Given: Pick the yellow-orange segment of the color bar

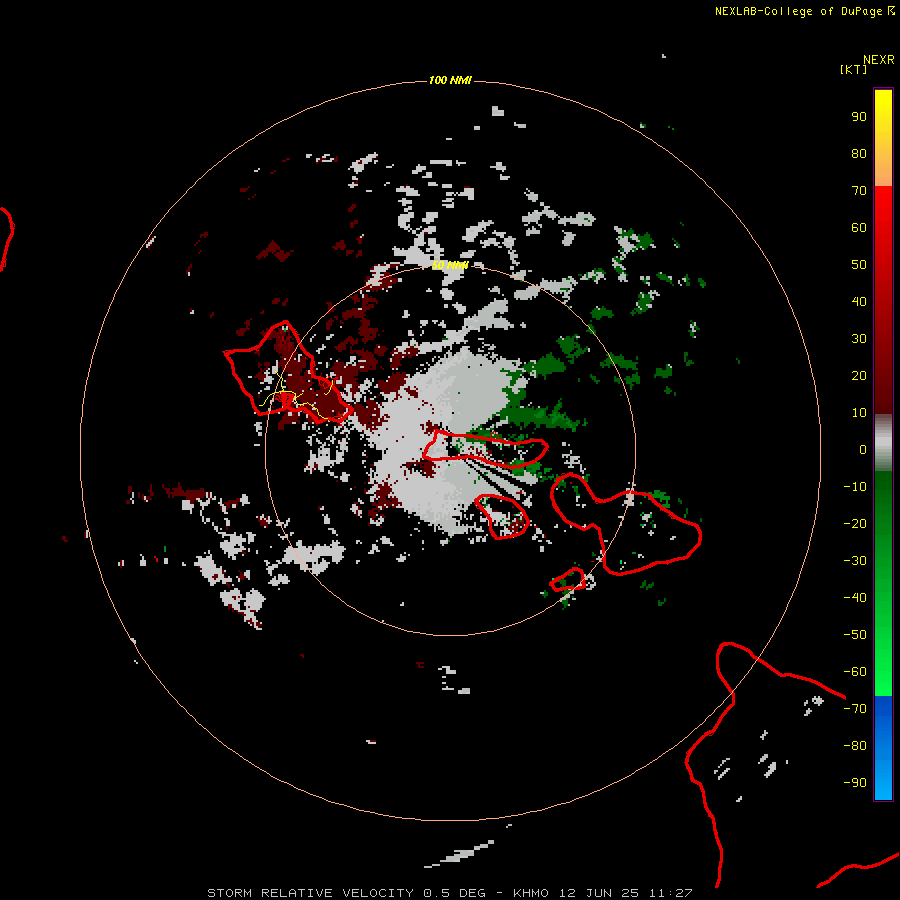Looking at the screenshot, I should coord(883,138).
